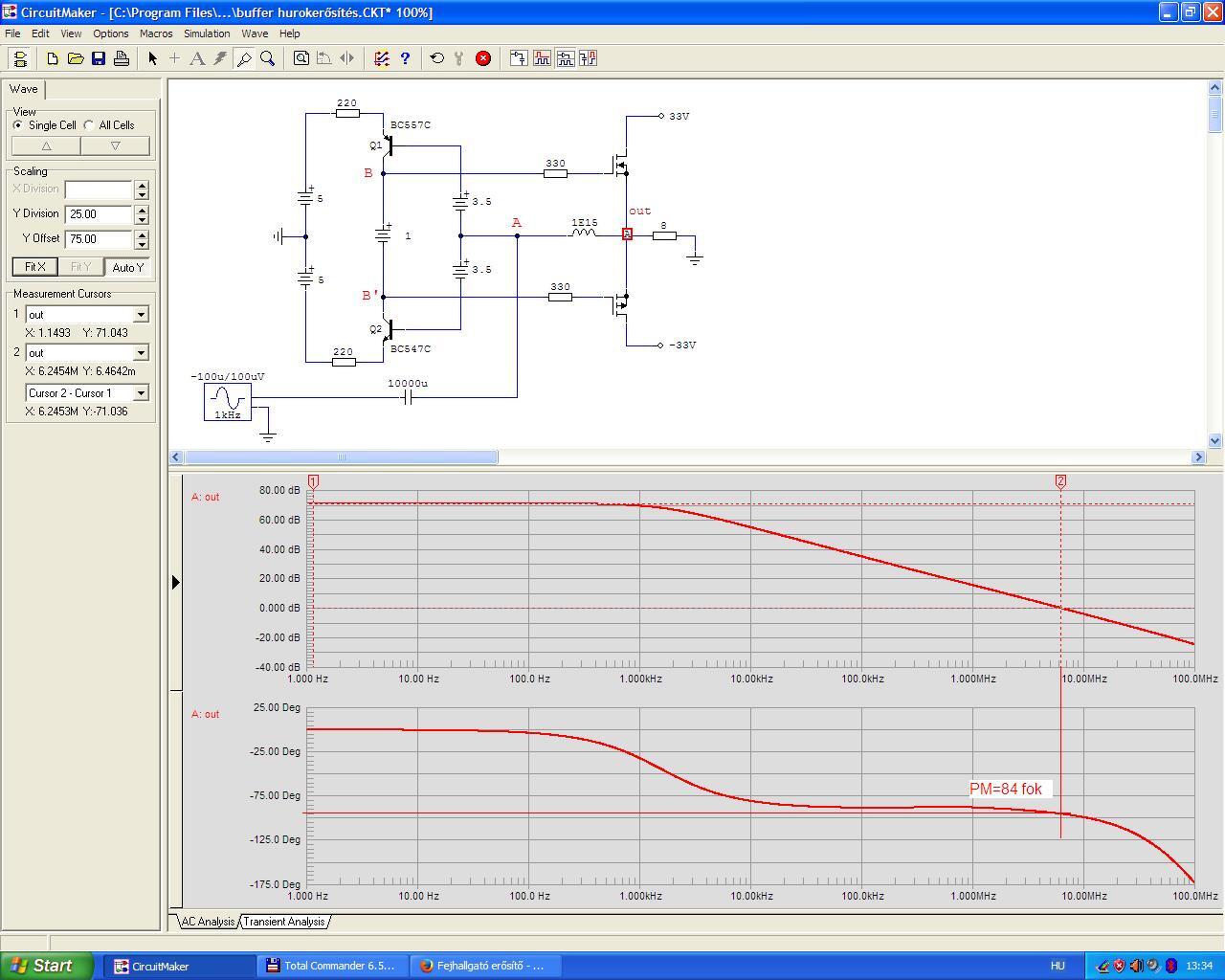Select the text tool (A icon)
This screenshot has width=1225, height=980.
pyautogui.click(x=197, y=58)
